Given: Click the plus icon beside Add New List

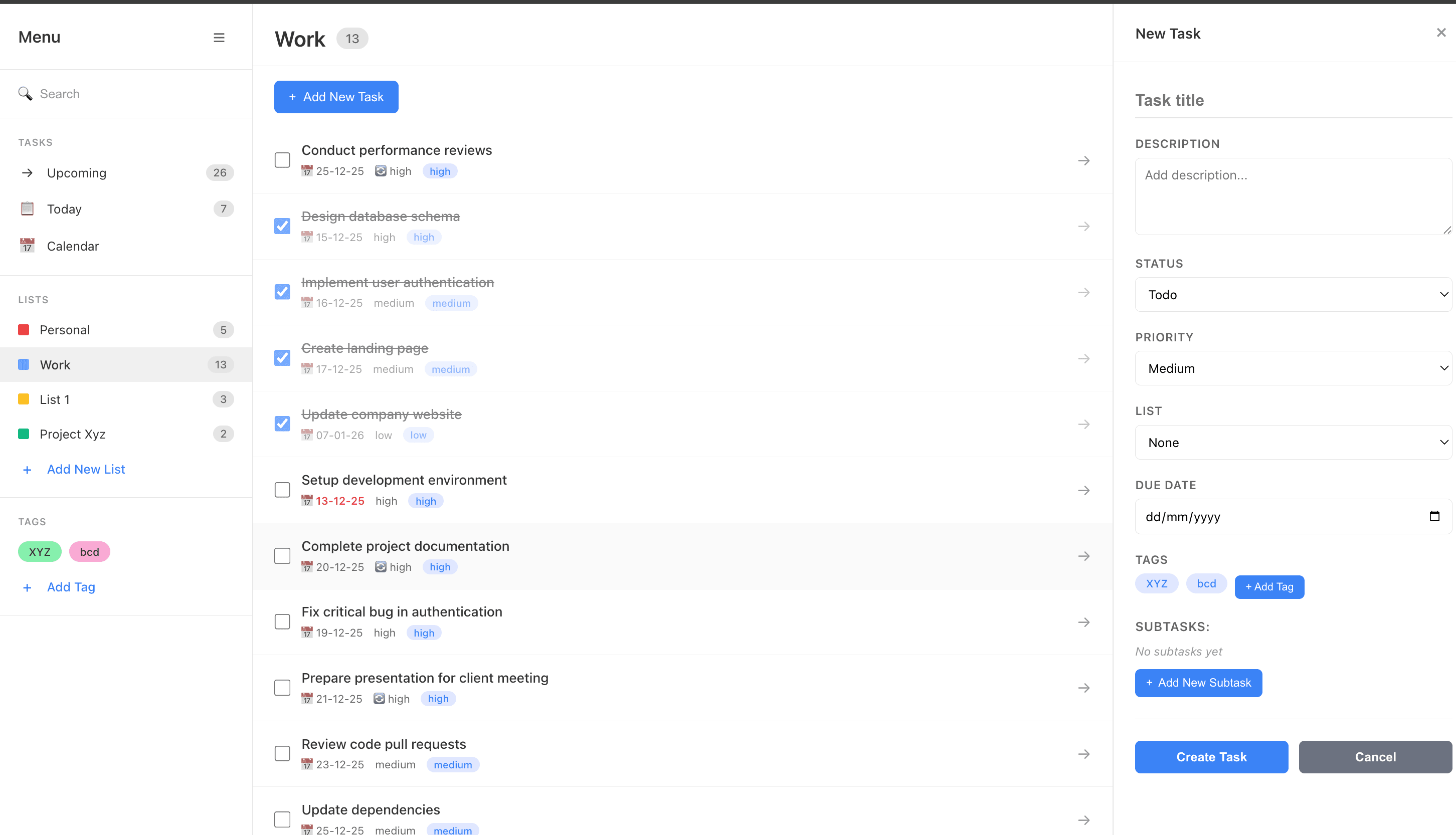Looking at the screenshot, I should 27,470.
